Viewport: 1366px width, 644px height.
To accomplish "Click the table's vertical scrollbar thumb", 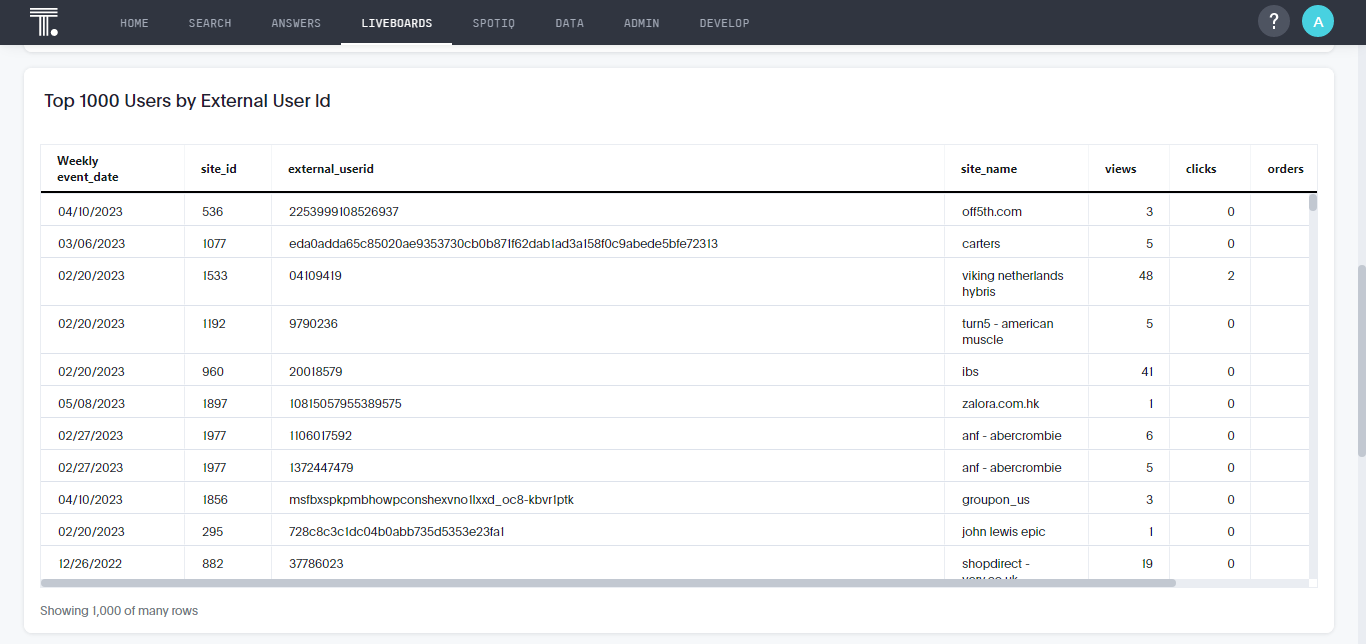I will (x=1312, y=203).
